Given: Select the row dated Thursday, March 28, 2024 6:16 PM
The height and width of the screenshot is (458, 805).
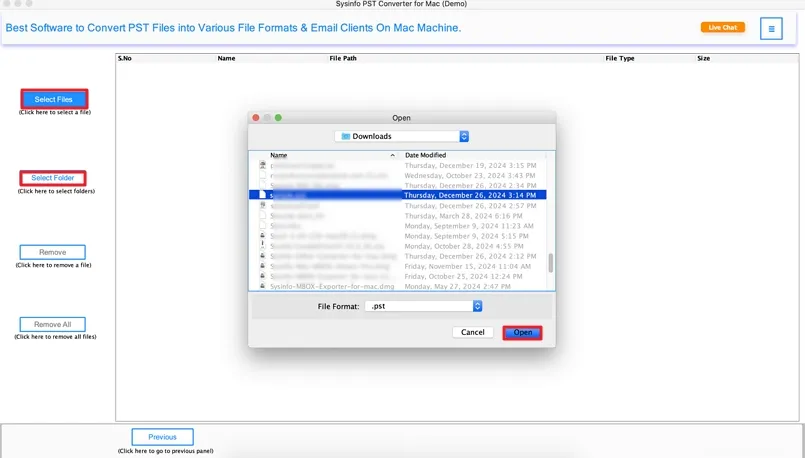Looking at the screenshot, I should 397,216.
